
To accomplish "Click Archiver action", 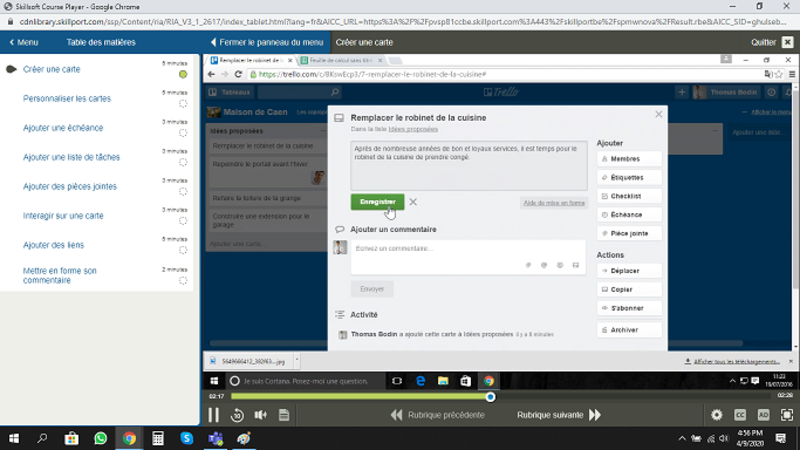I will point(629,330).
